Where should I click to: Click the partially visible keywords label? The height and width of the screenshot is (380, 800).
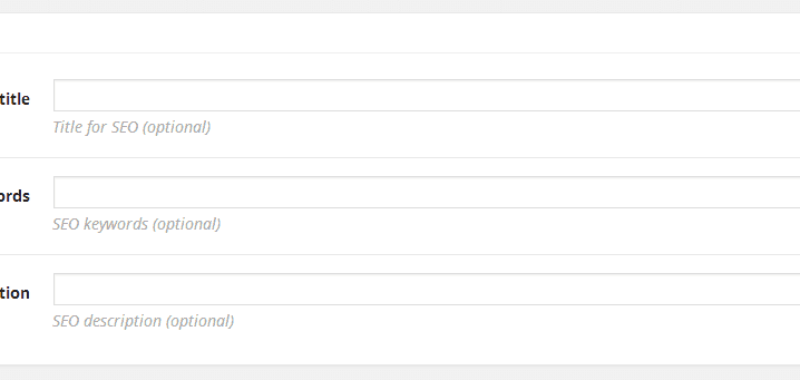[14, 196]
